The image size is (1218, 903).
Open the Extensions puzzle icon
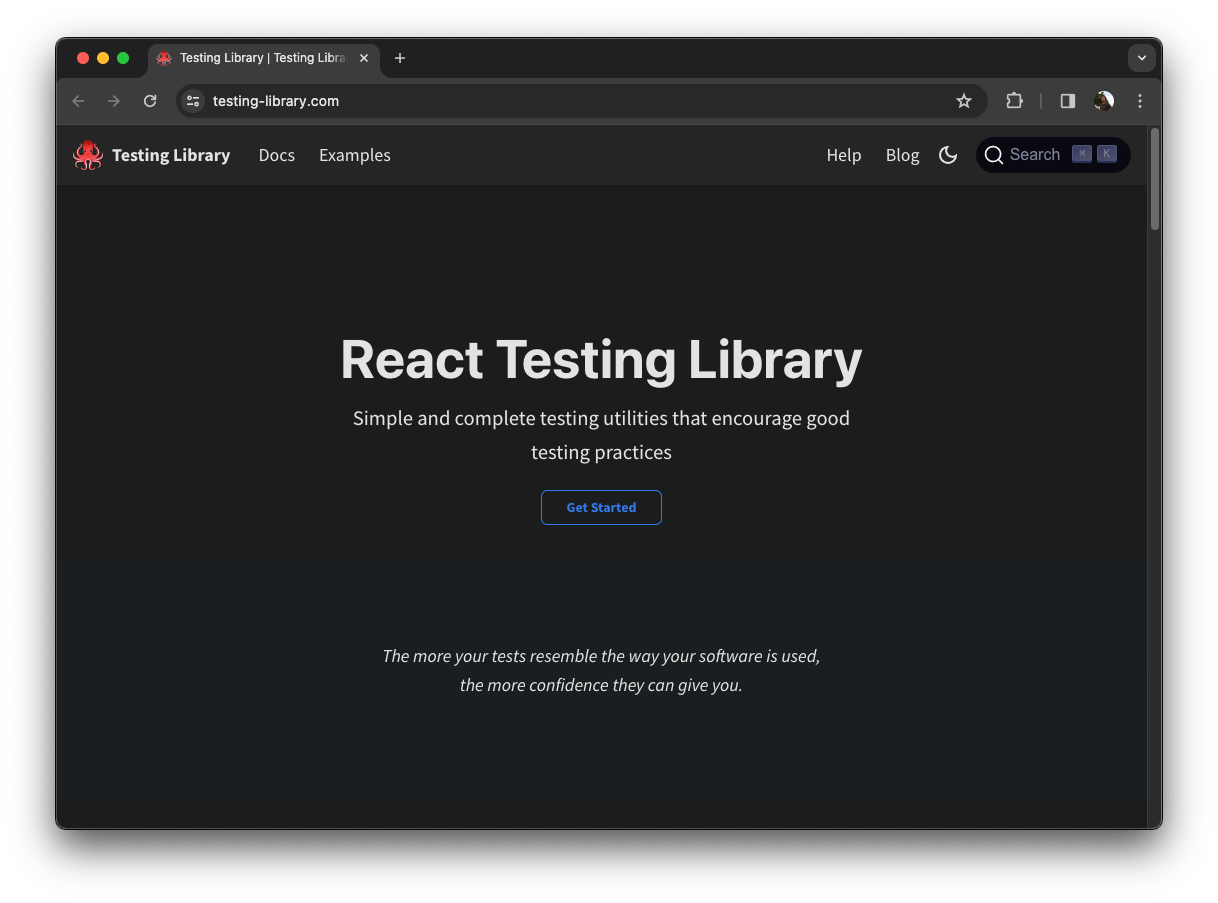[x=1014, y=101]
